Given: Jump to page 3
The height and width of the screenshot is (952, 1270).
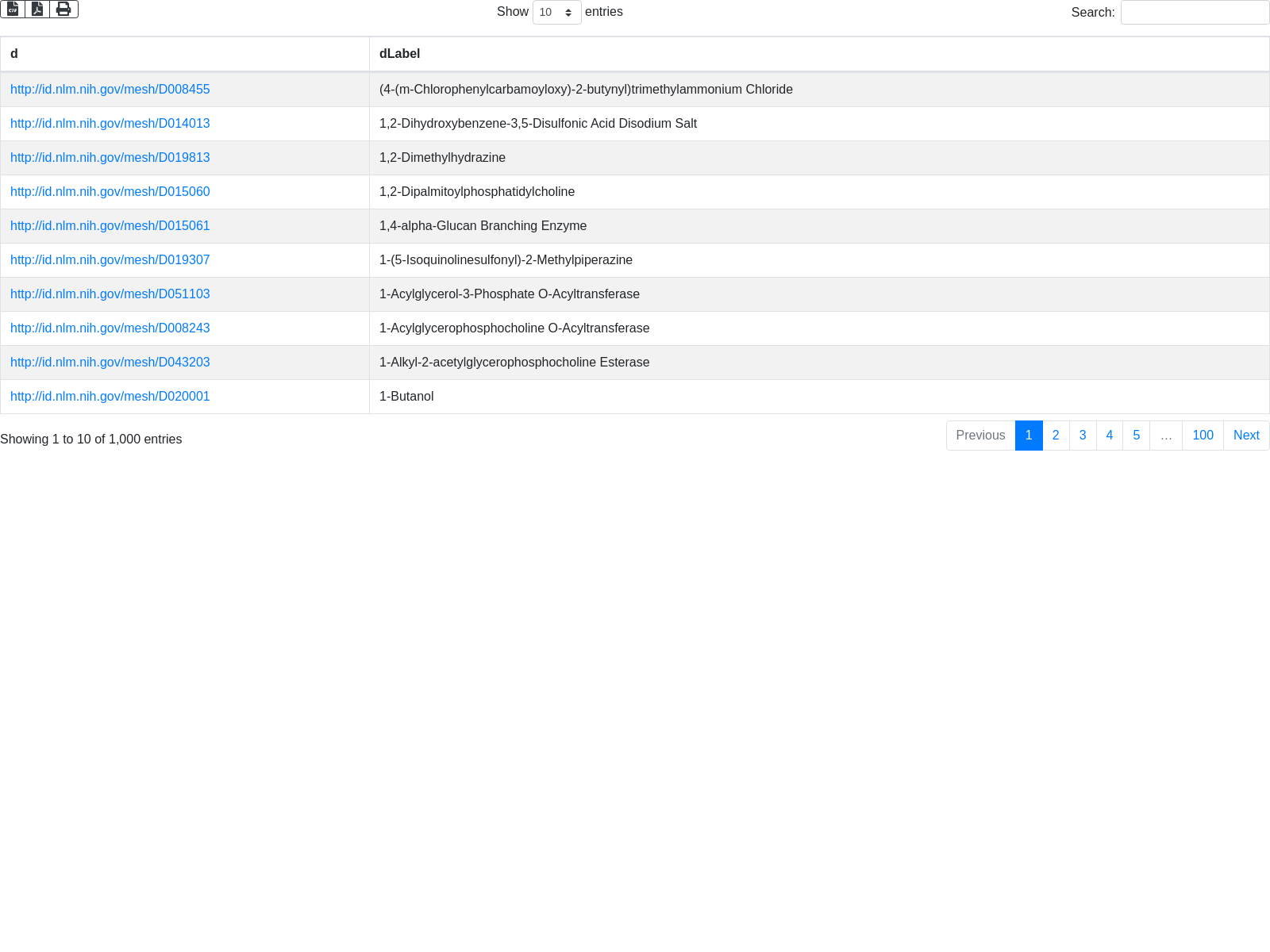Looking at the screenshot, I should point(1083,436).
